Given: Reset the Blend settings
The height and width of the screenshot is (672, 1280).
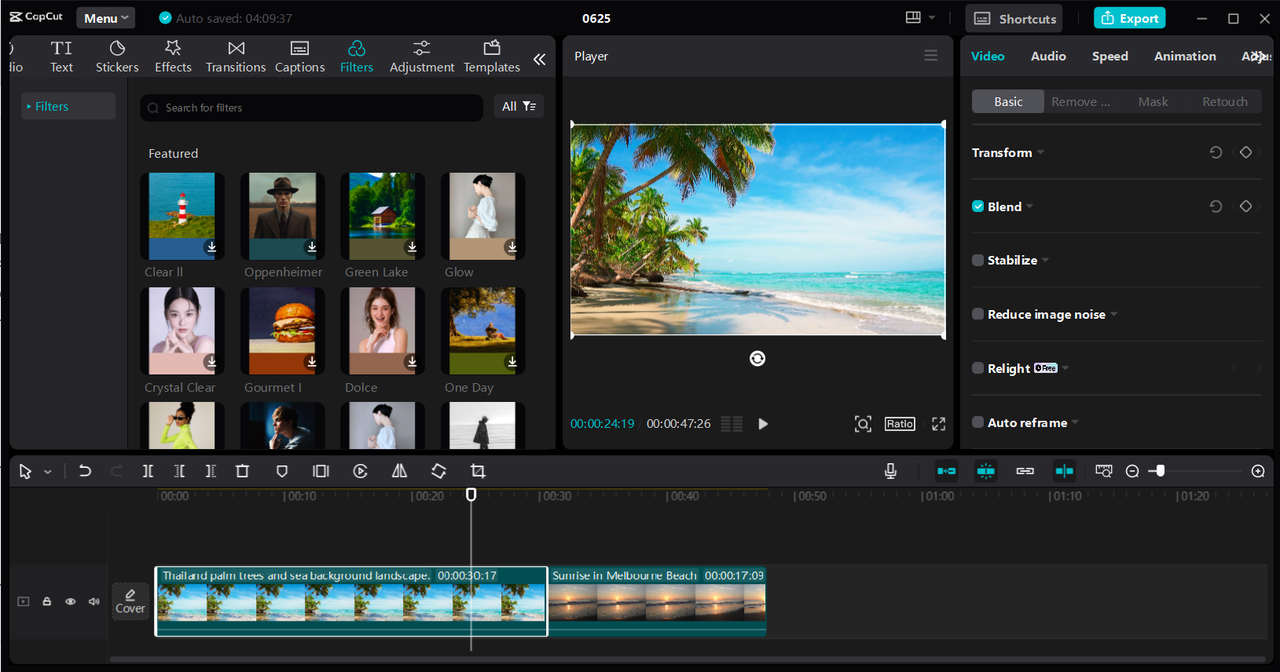Looking at the screenshot, I should pyautogui.click(x=1216, y=206).
